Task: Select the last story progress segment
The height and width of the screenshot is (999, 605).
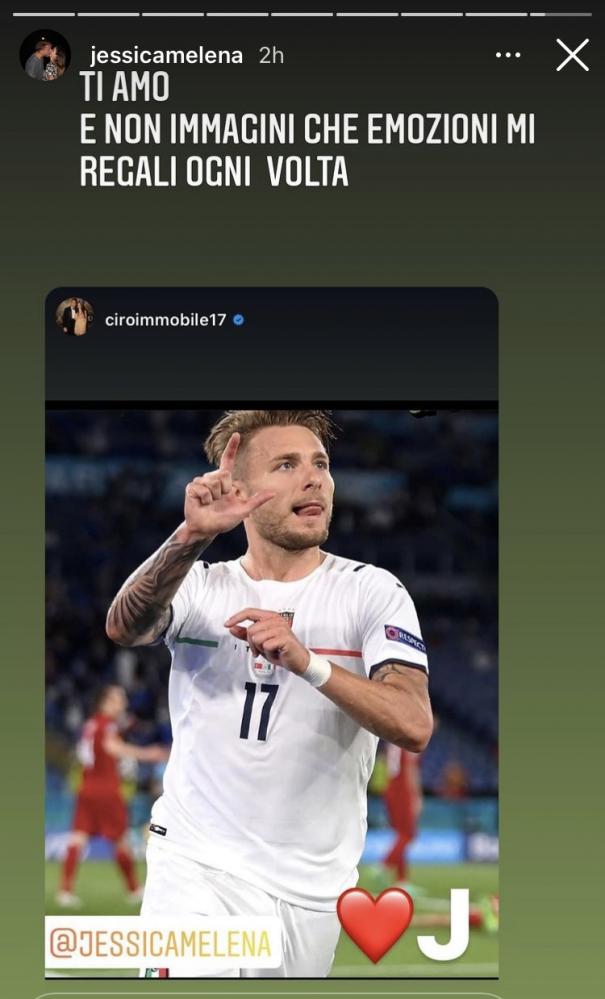Action: (560, 14)
